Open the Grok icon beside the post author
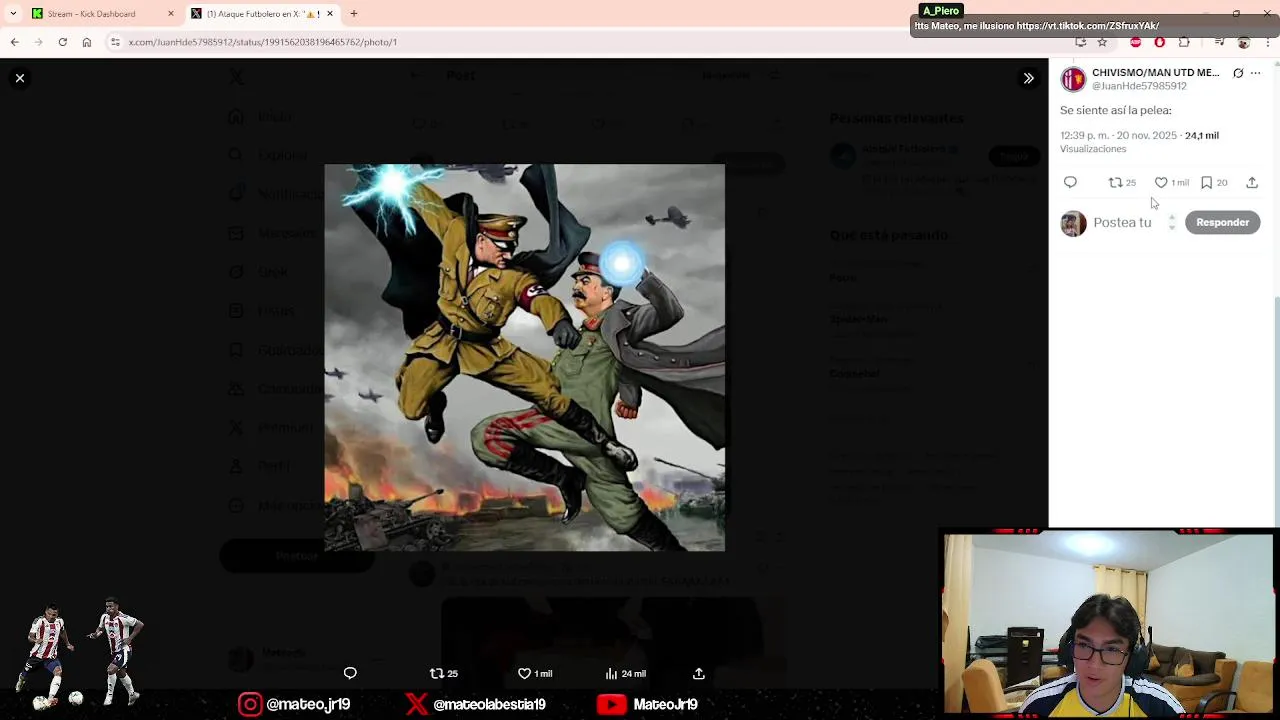Viewport: 1280px width, 720px height. click(1238, 73)
